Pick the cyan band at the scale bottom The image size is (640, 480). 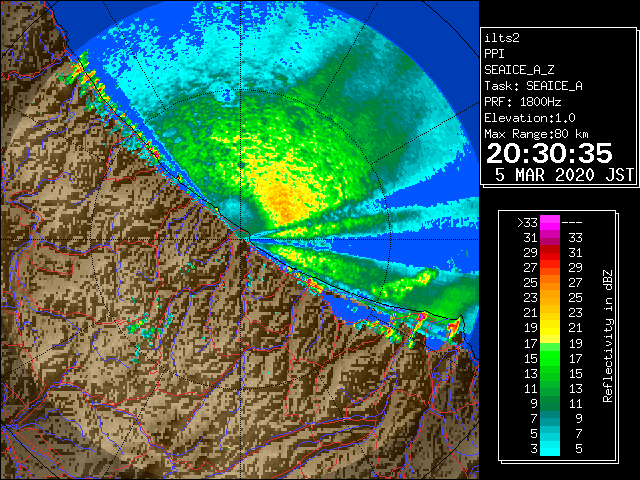click(550, 448)
